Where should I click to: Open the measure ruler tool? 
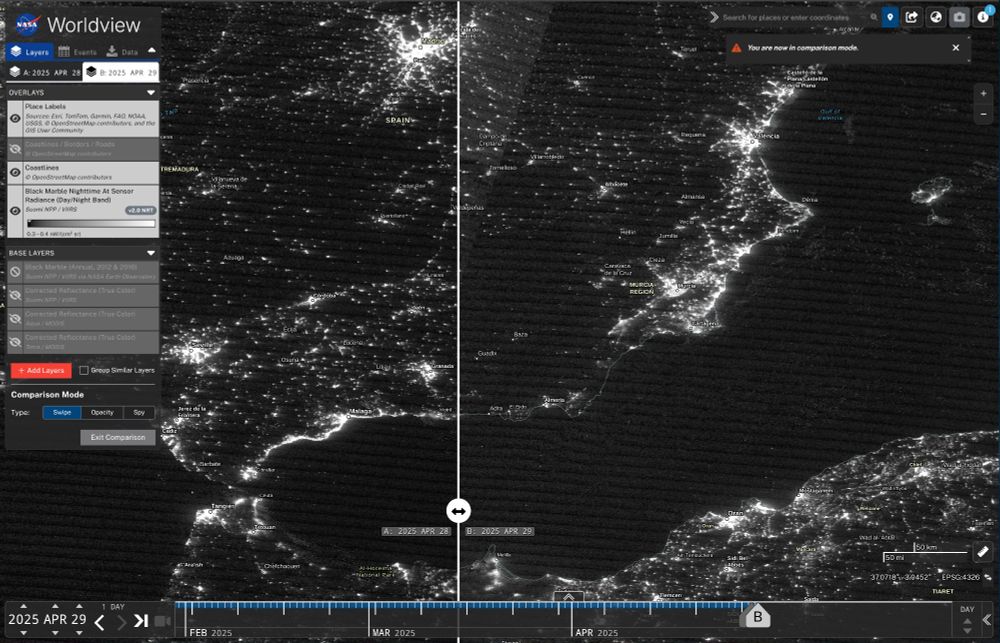[983, 551]
